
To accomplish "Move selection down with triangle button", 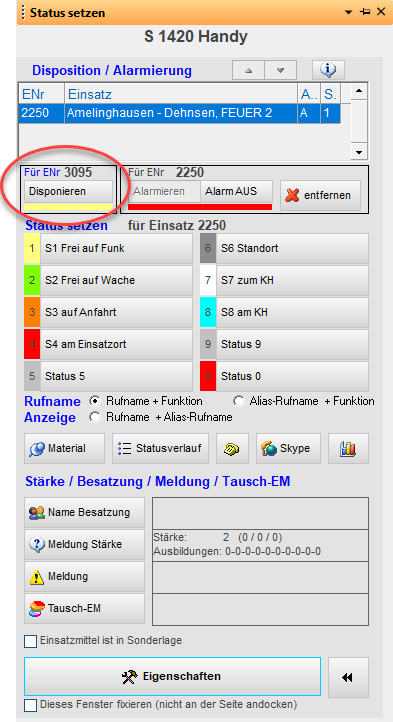I will coord(280,70).
